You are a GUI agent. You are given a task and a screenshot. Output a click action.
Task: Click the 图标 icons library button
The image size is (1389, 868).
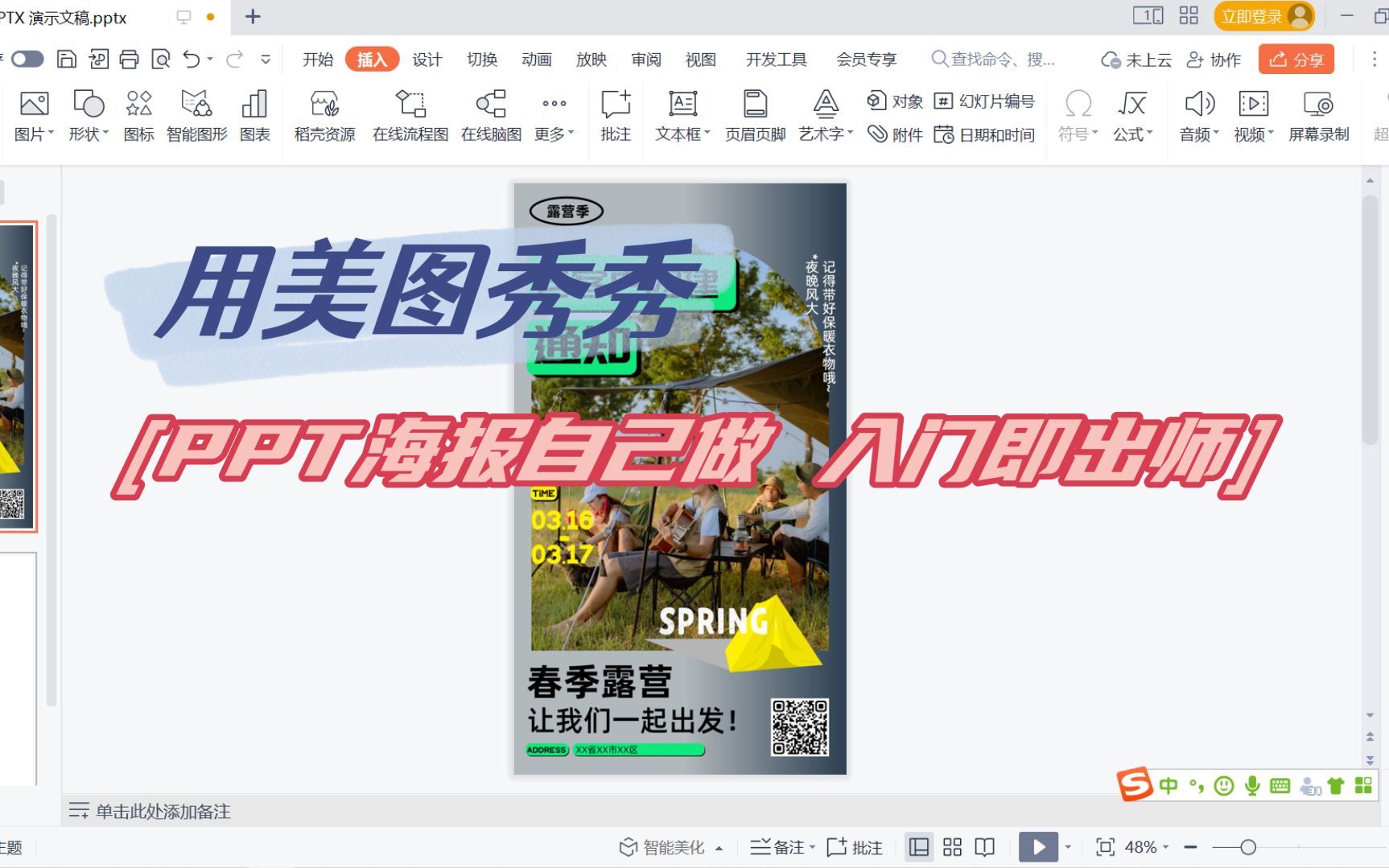(138, 116)
